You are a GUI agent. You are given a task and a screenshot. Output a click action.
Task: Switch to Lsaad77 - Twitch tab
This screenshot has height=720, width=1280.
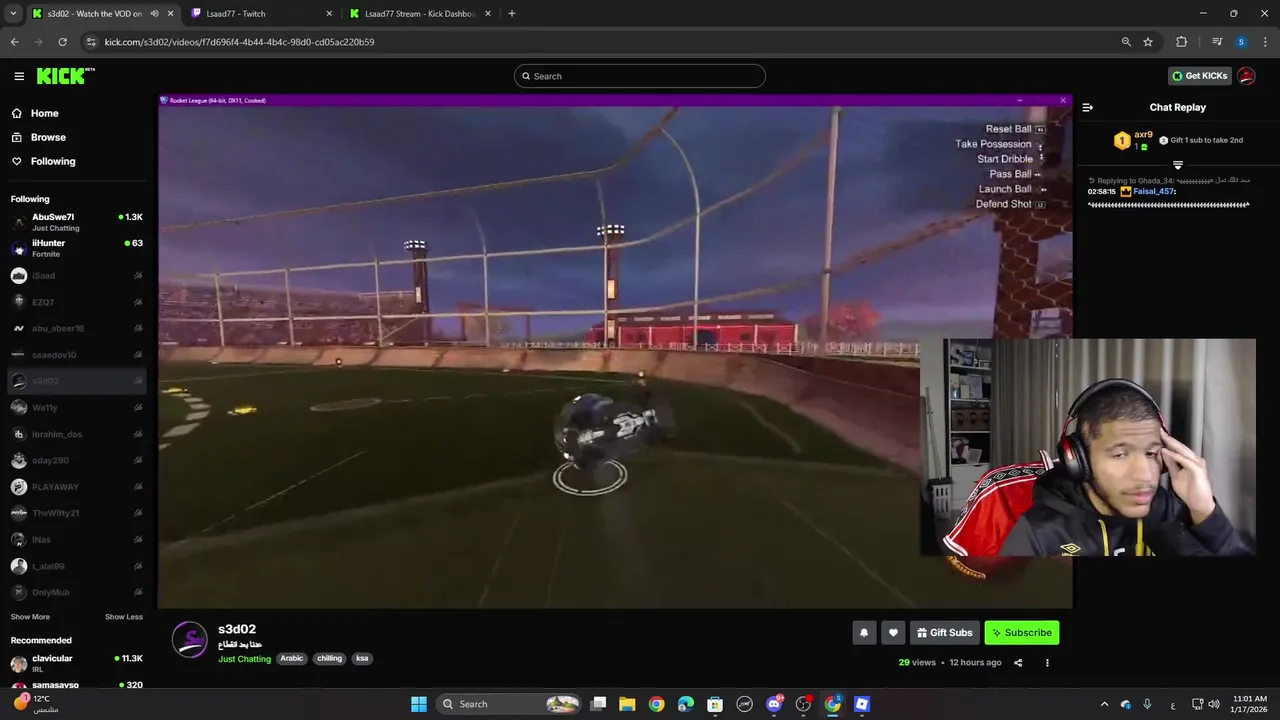(x=260, y=14)
